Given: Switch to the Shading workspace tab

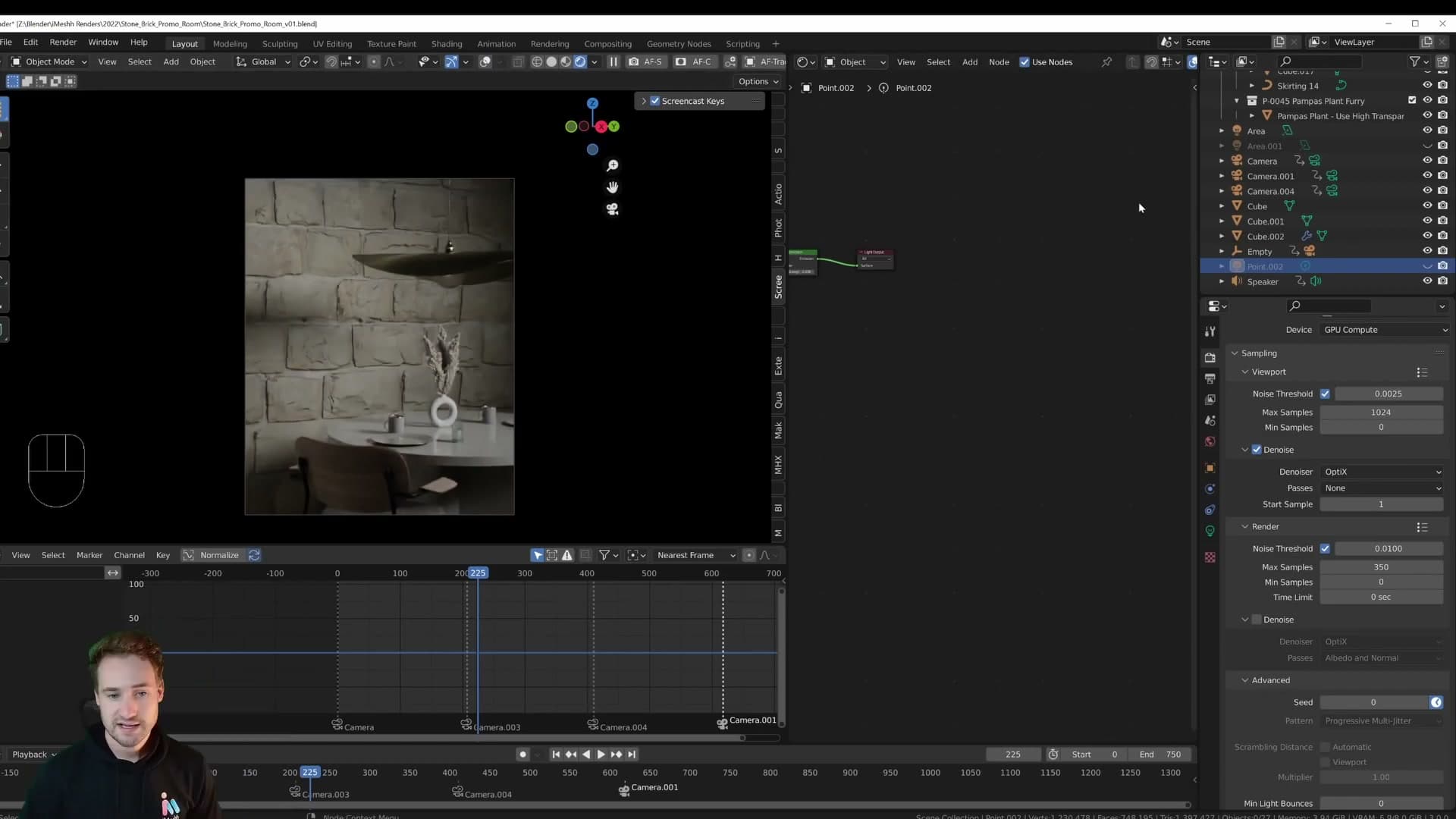Looking at the screenshot, I should (x=447, y=44).
